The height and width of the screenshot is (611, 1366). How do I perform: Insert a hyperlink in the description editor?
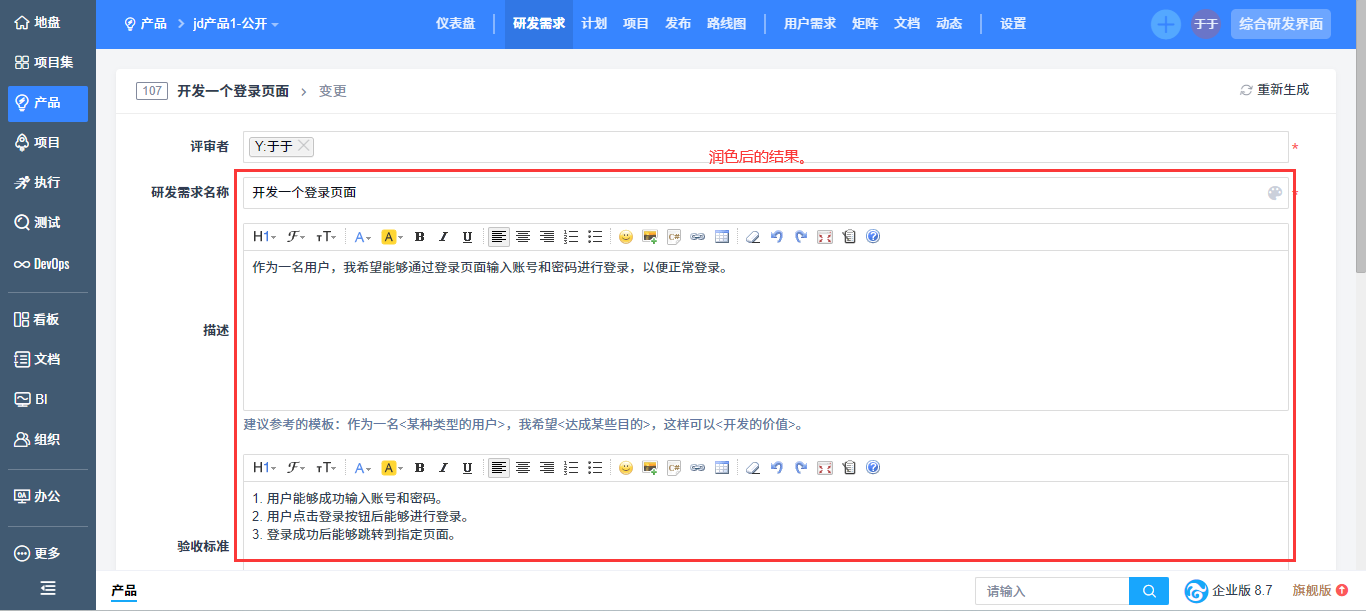click(698, 237)
